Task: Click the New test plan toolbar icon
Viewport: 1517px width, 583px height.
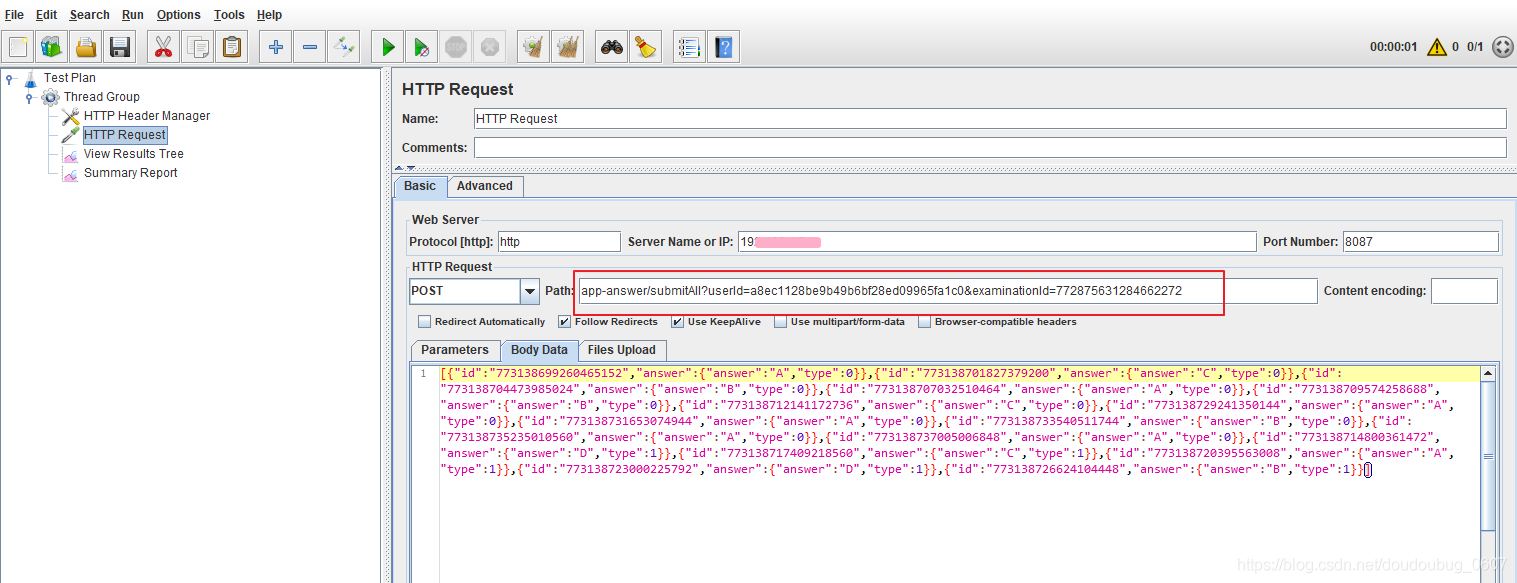Action: pyautogui.click(x=18, y=47)
